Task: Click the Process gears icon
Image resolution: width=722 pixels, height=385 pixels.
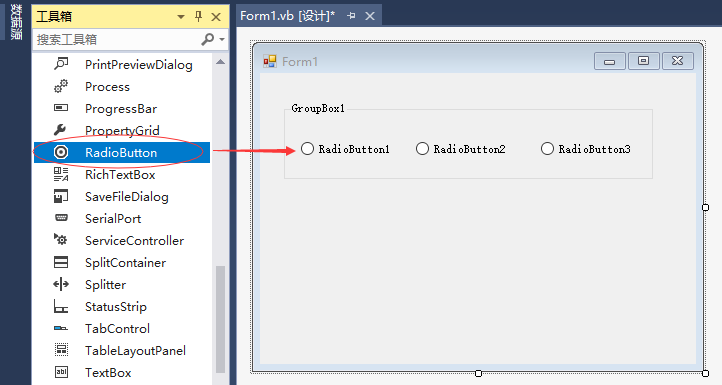Action: coord(61,86)
